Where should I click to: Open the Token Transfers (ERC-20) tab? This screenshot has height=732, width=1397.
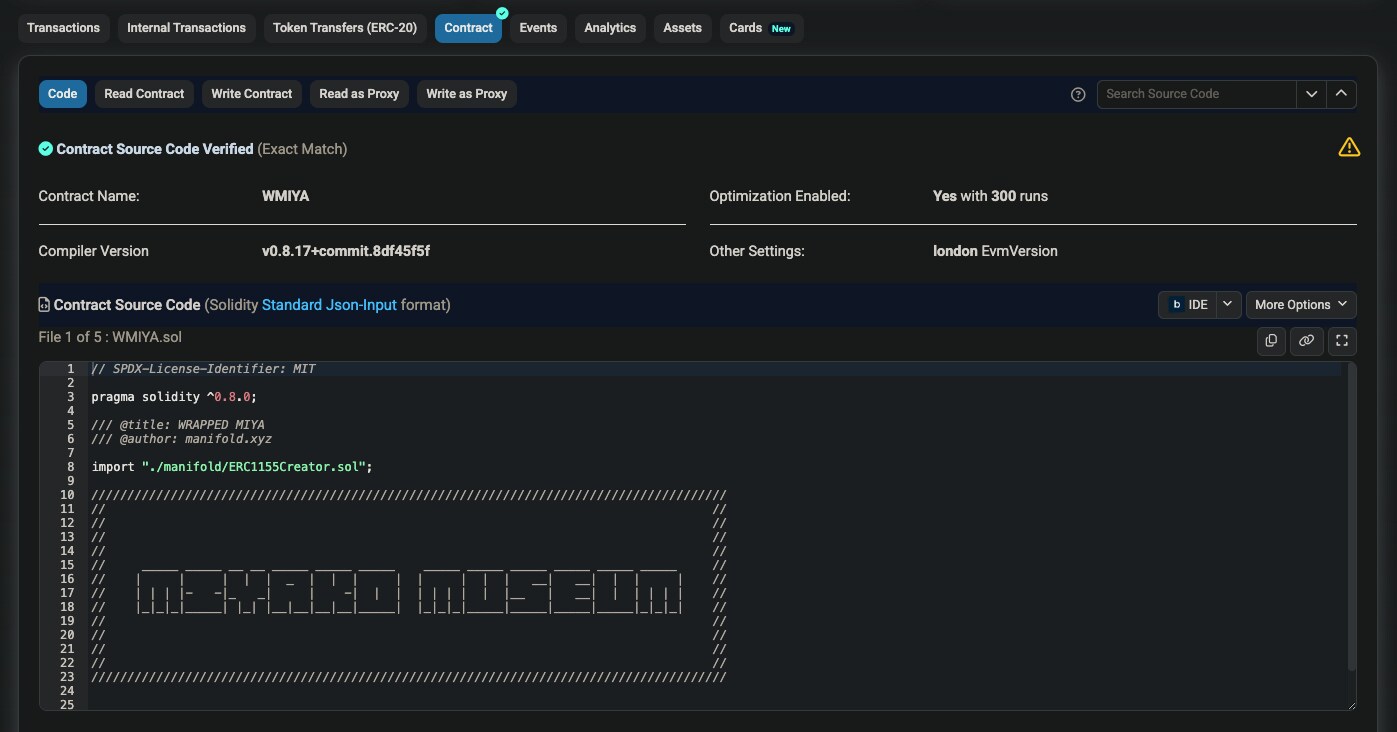point(345,28)
